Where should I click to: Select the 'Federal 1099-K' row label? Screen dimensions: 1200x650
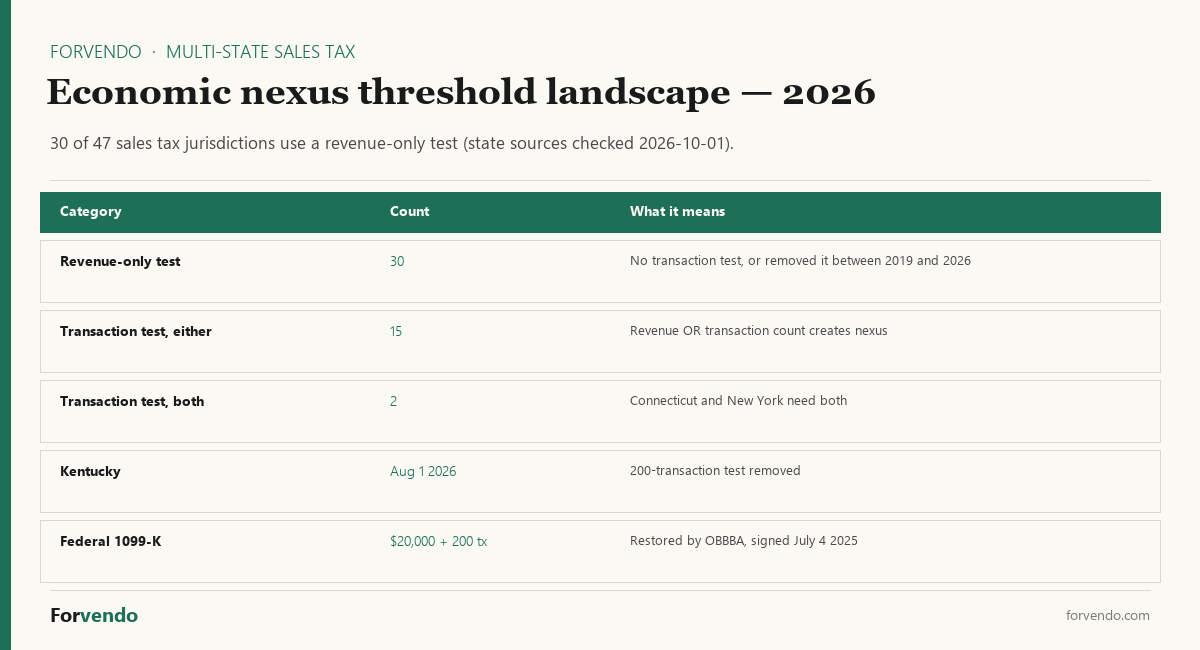point(111,541)
